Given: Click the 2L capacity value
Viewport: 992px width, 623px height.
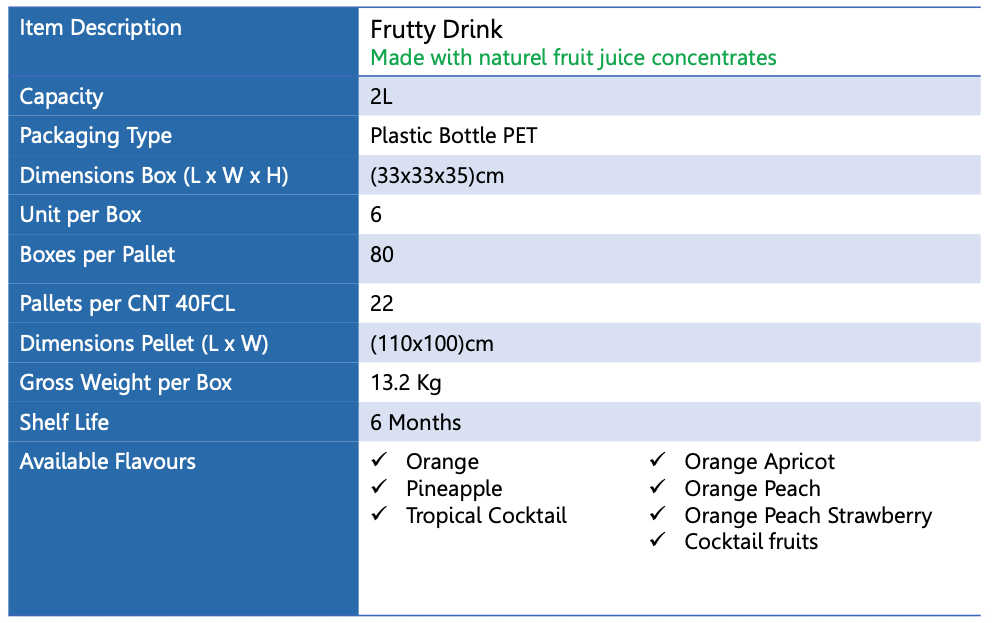Looking at the screenshot, I should 381,97.
